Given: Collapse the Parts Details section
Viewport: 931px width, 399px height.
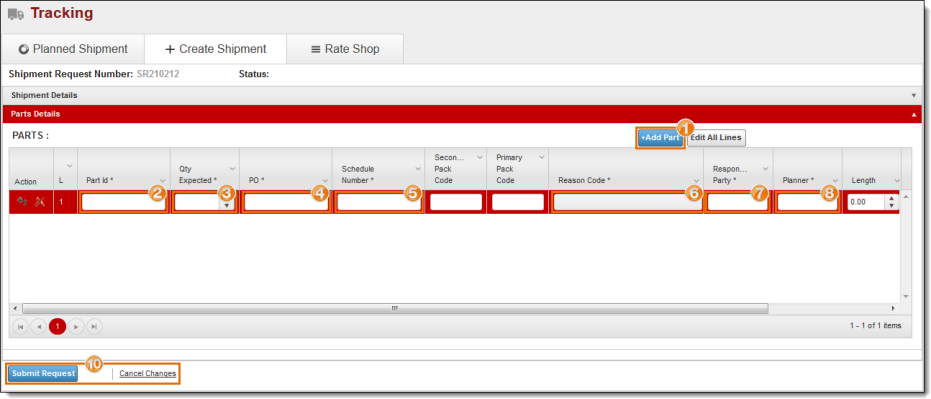Looking at the screenshot, I should click(914, 115).
